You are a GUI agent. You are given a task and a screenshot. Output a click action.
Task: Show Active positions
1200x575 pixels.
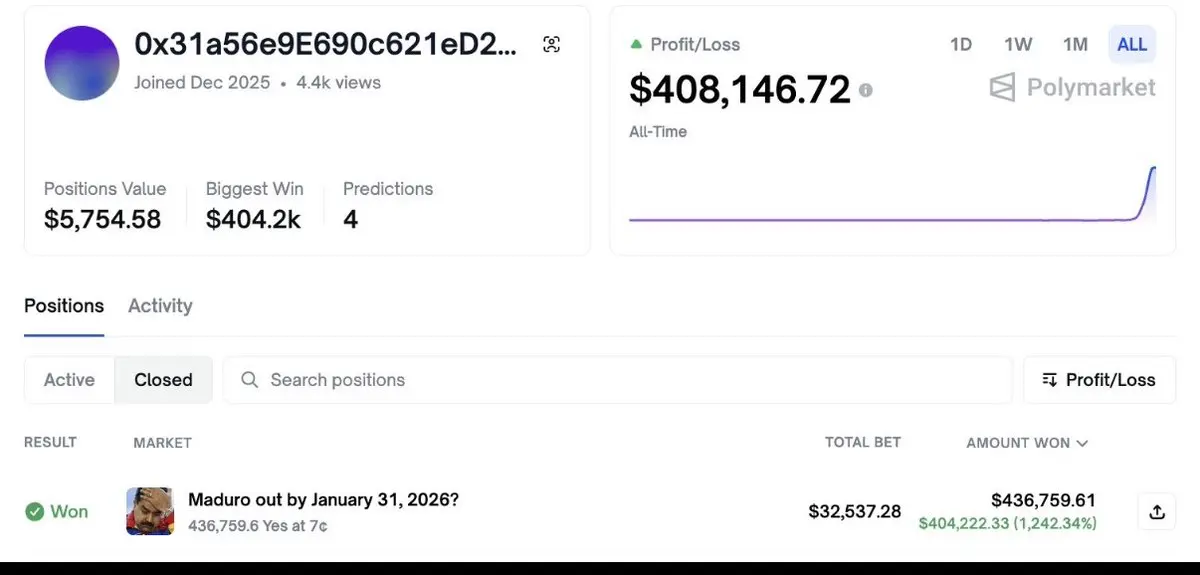tap(69, 380)
